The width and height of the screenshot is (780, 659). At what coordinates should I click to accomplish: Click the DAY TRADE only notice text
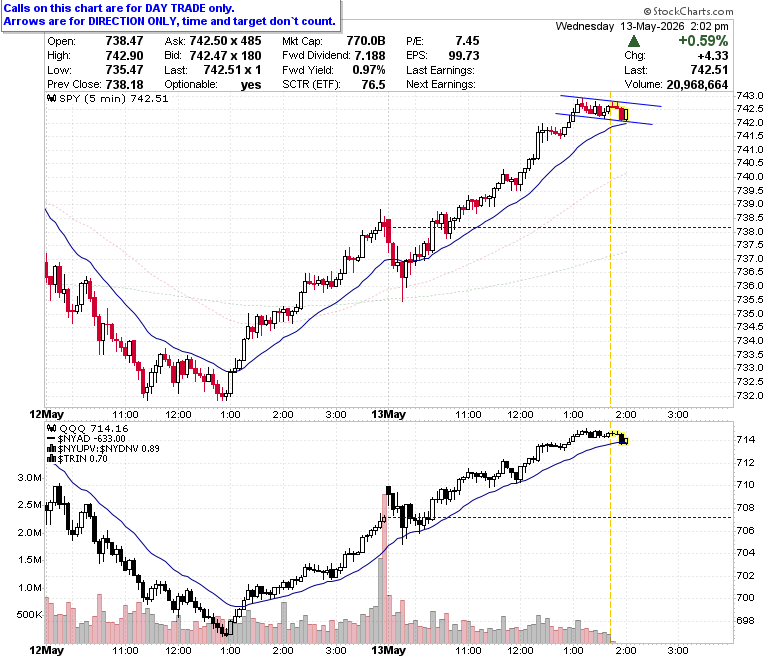(119, 8)
